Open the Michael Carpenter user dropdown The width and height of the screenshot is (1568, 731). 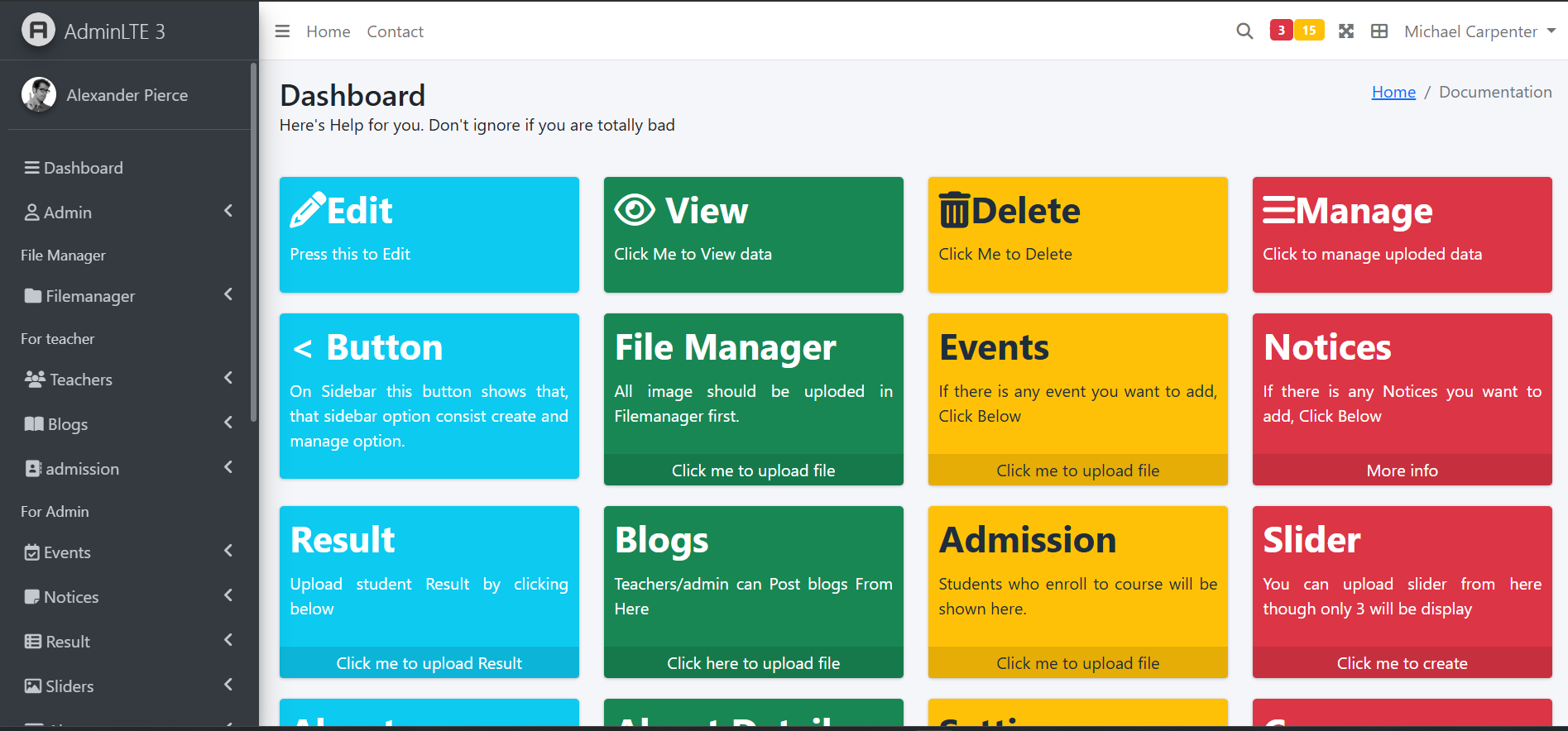(1479, 31)
